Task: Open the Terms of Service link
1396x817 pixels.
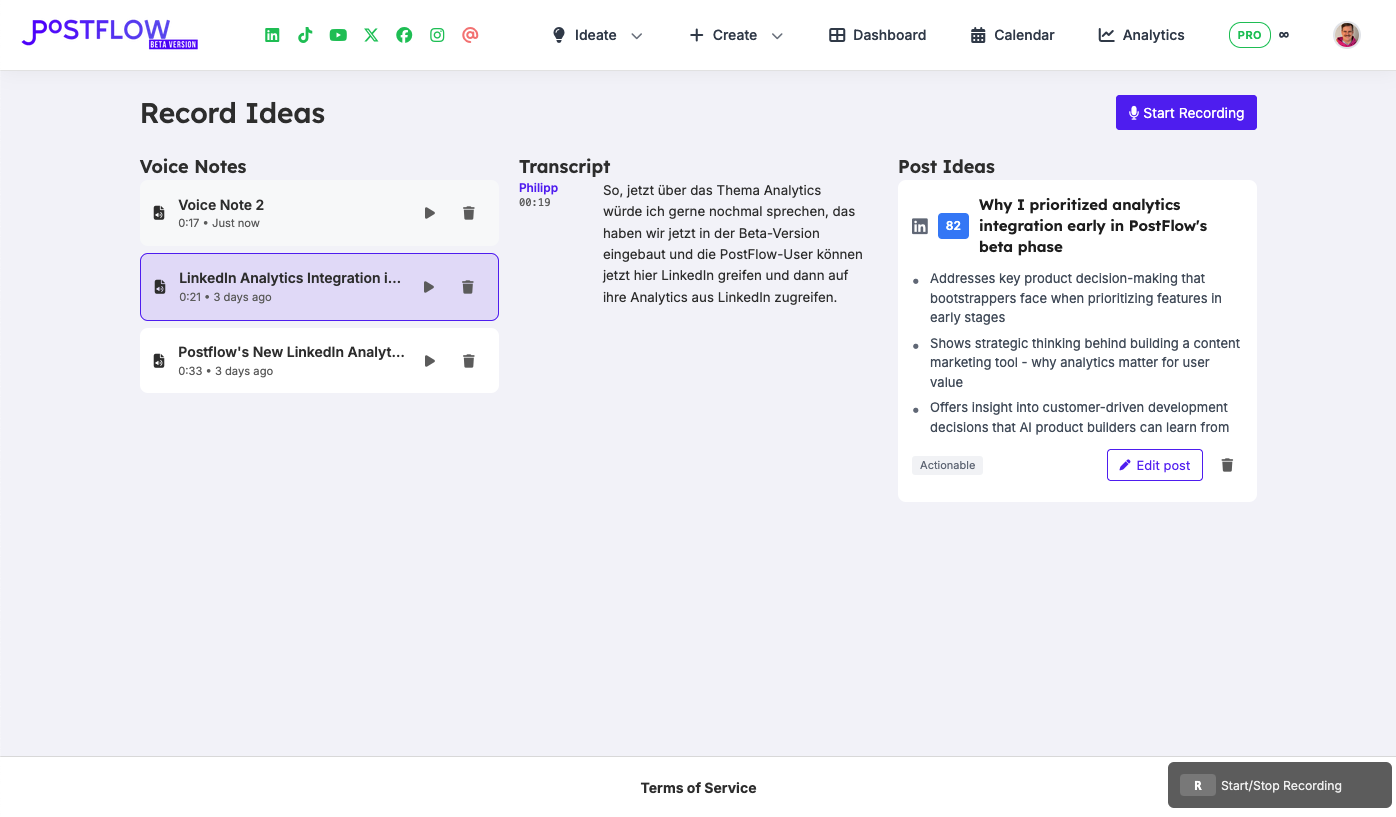Action: pyautogui.click(x=698, y=787)
